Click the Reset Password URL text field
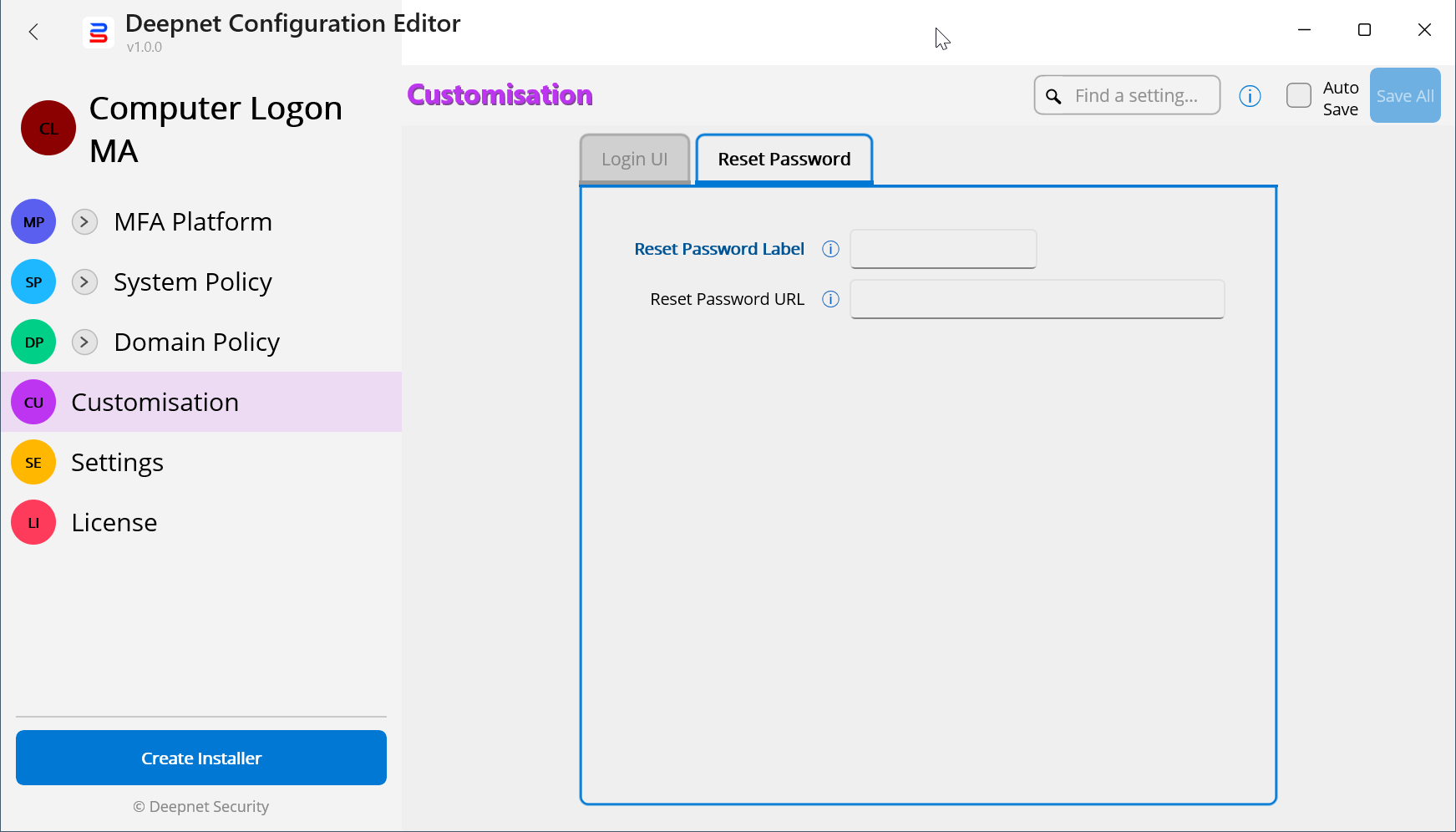 1037,299
